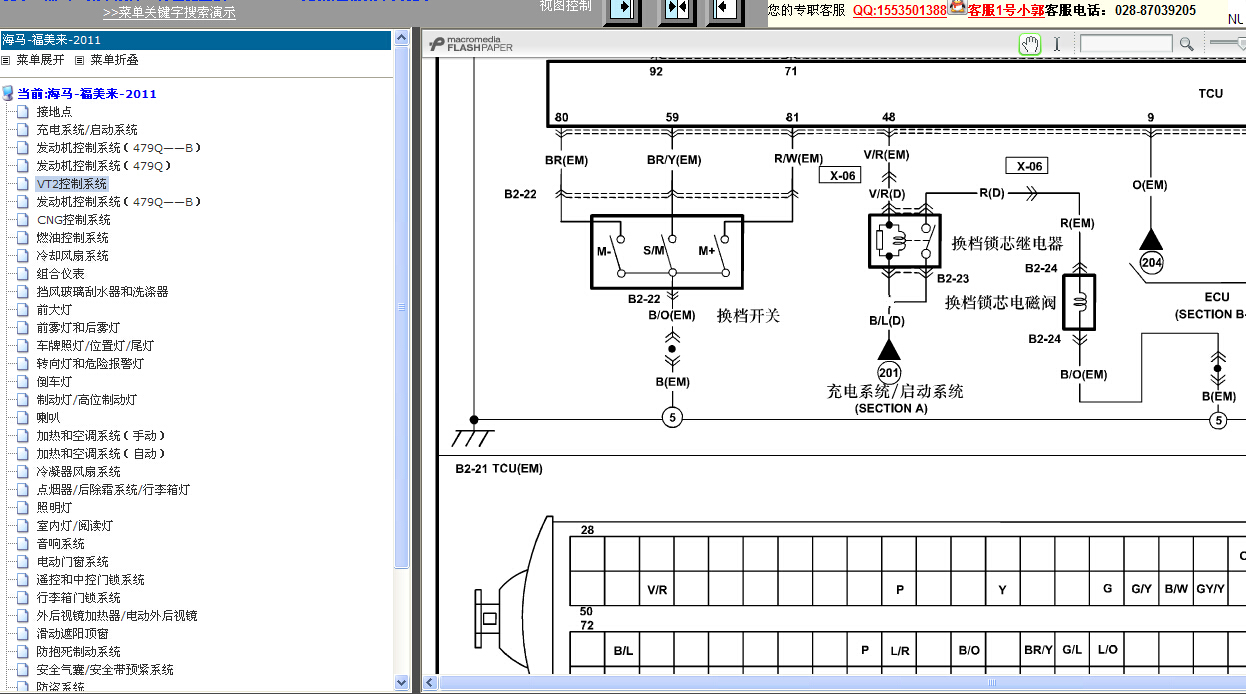Open the 遥控和中控门锁系统 diagram

[x=90, y=580]
